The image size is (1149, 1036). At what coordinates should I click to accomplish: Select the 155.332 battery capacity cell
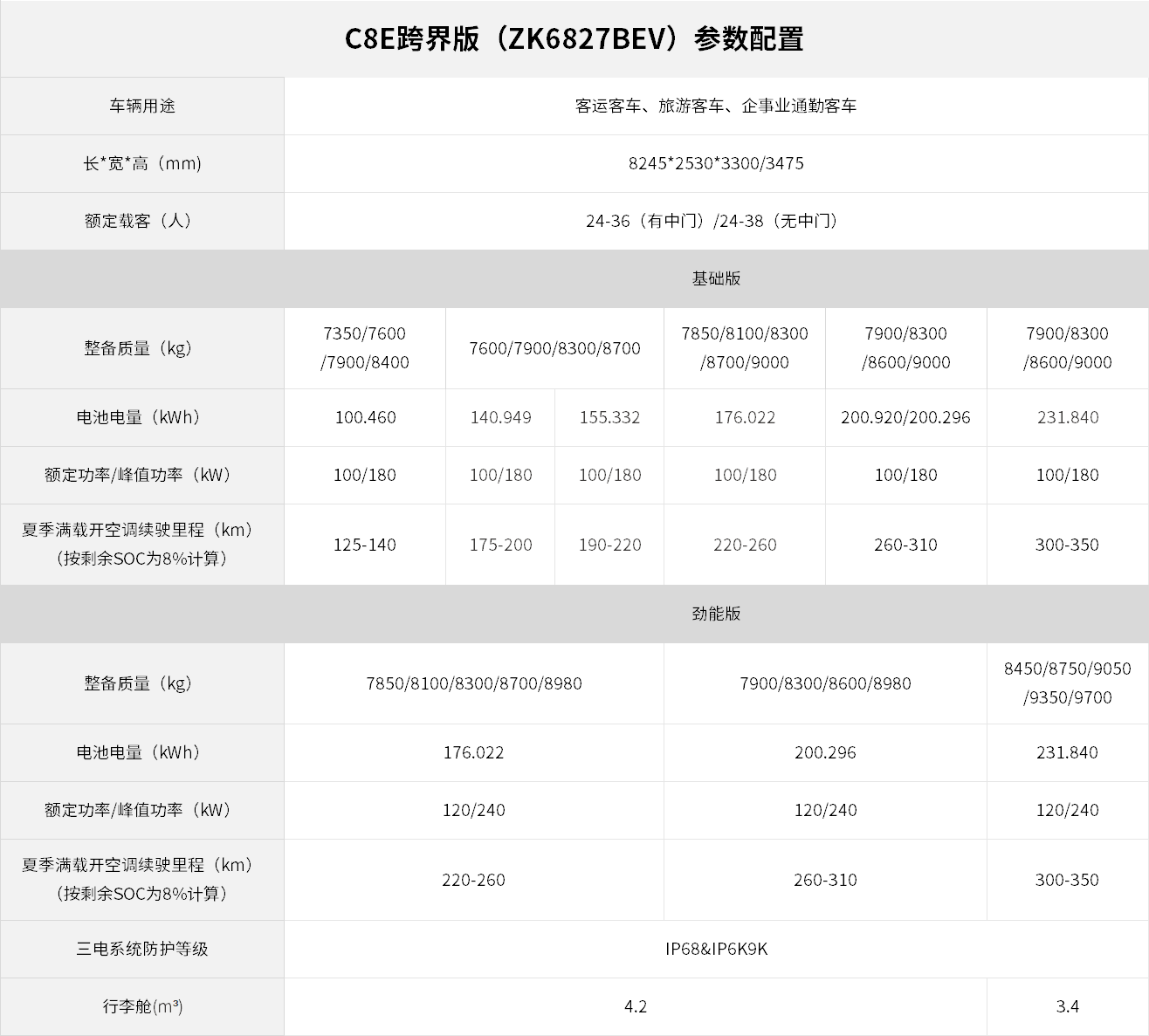pyautogui.click(x=609, y=417)
